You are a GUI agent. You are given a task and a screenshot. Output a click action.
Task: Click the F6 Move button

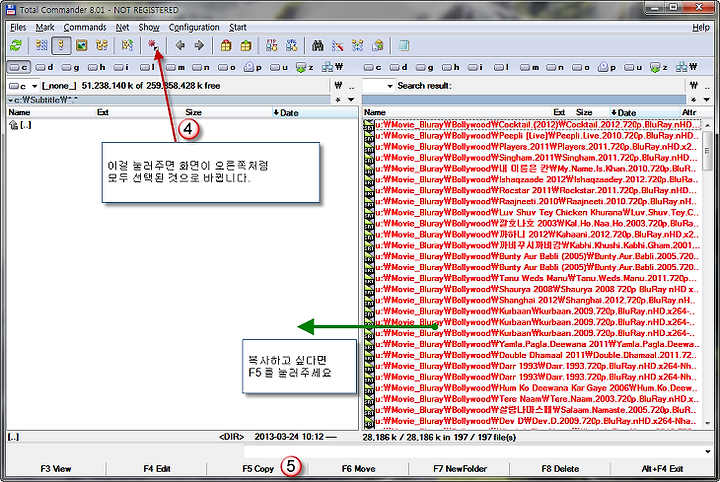click(359, 469)
